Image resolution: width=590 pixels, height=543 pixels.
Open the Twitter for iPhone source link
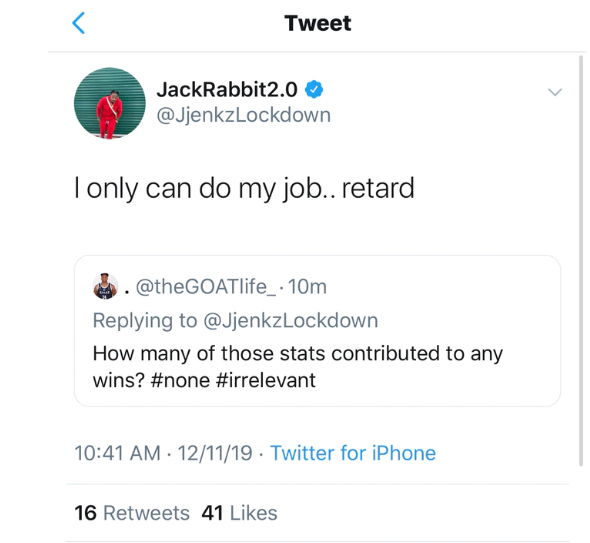point(353,453)
